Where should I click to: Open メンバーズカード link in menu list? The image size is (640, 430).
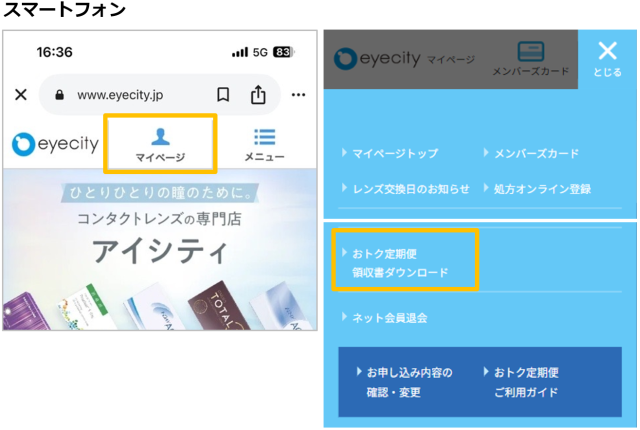coord(531,153)
